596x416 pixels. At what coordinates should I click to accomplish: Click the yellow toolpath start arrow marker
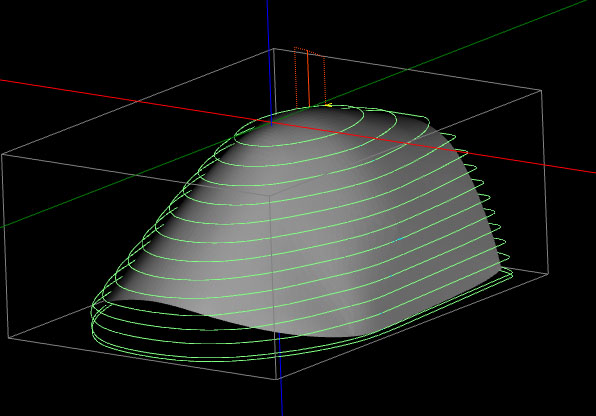(328, 105)
